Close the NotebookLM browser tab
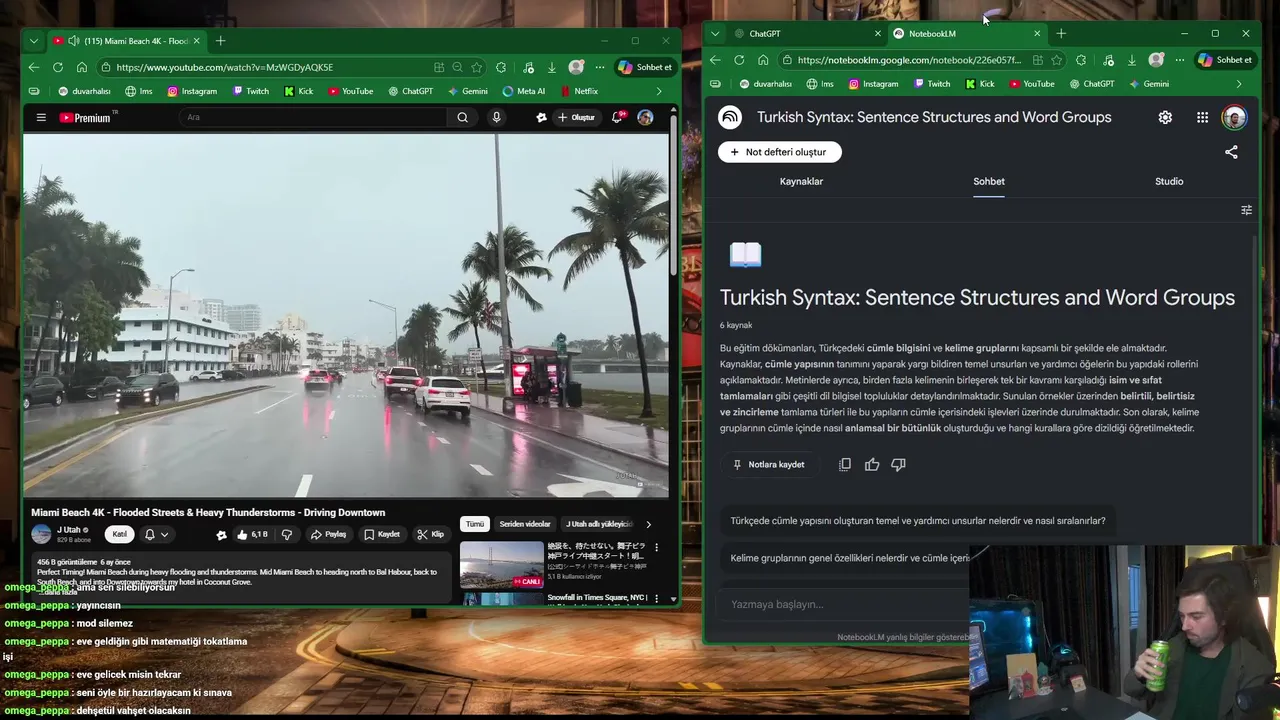Screen dimensions: 1280x720 1037,33
